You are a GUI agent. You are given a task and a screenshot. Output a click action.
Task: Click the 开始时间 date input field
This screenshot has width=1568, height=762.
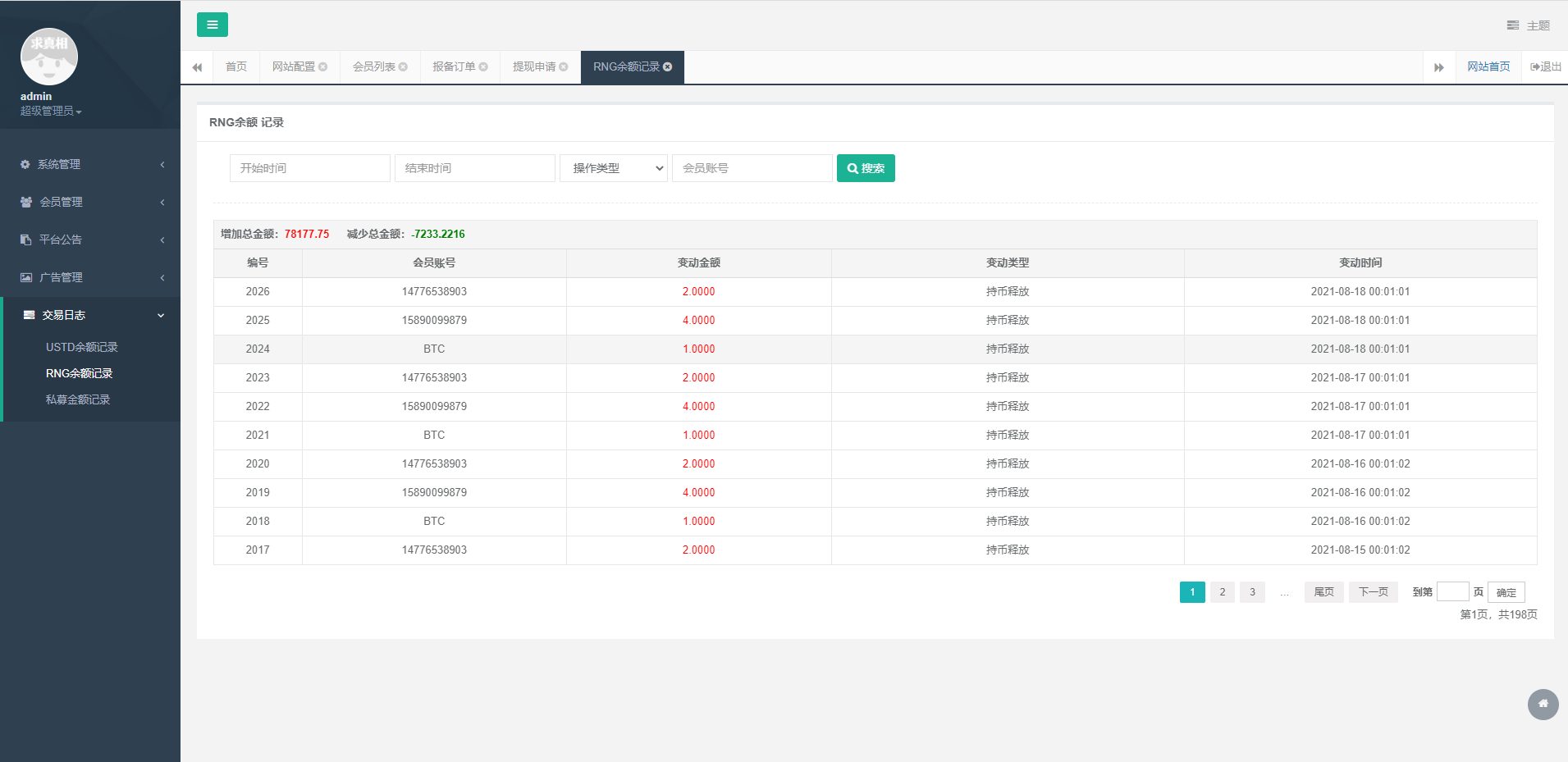[x=309, y=168]
